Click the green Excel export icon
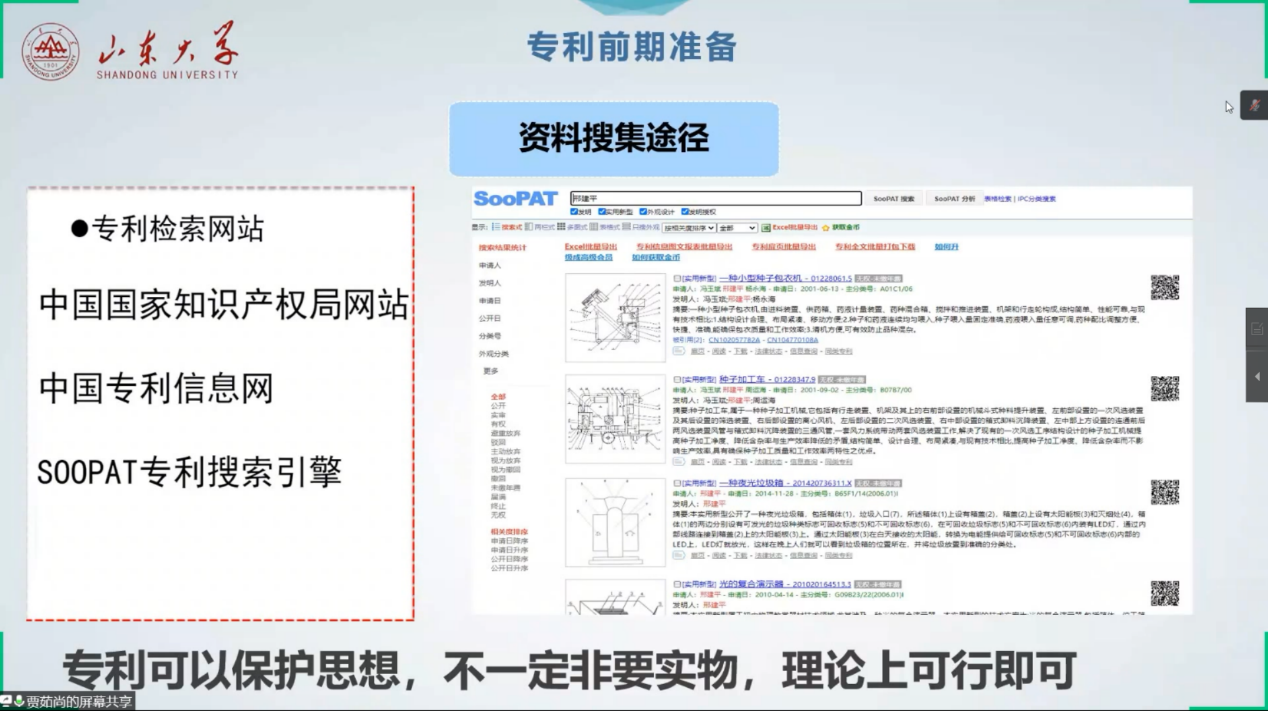1268x711 pixels. [766, 227]
